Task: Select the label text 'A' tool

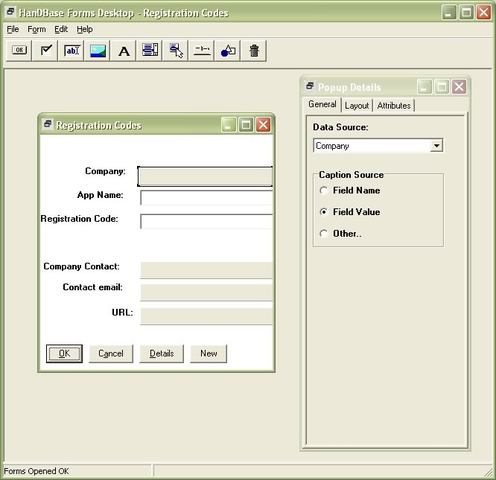Action: point(124,50)
